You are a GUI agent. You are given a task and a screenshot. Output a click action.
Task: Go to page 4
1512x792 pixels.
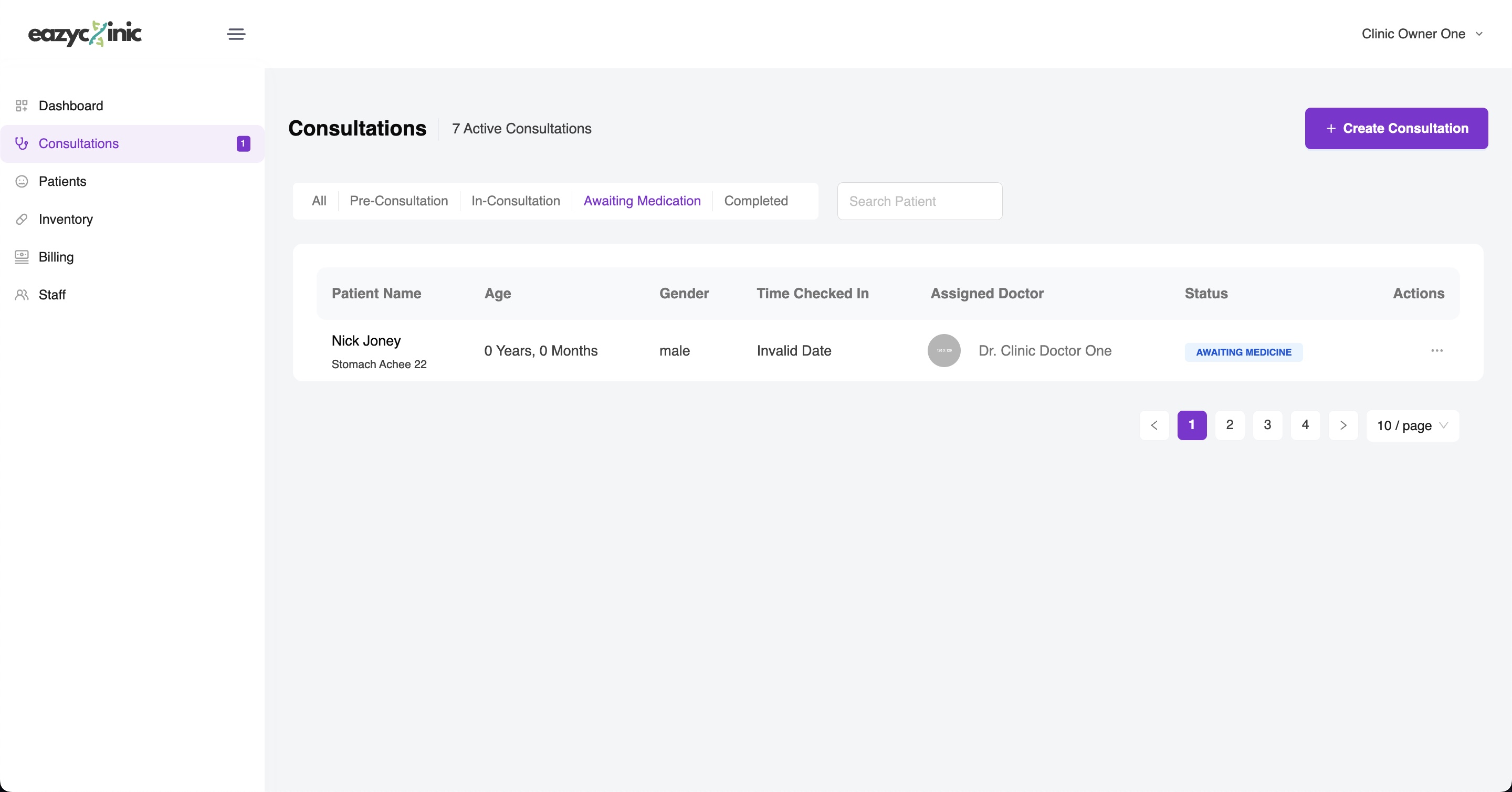(x=1305, y=425)
